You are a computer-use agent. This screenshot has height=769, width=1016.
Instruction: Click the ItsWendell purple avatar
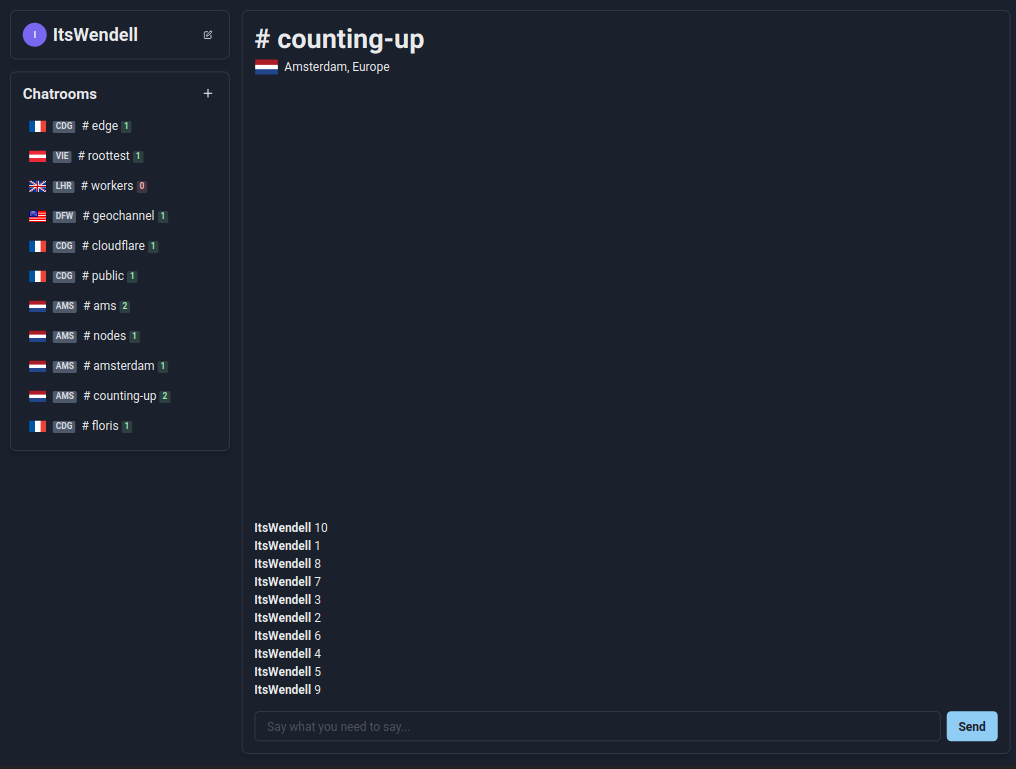coord(34,35)
